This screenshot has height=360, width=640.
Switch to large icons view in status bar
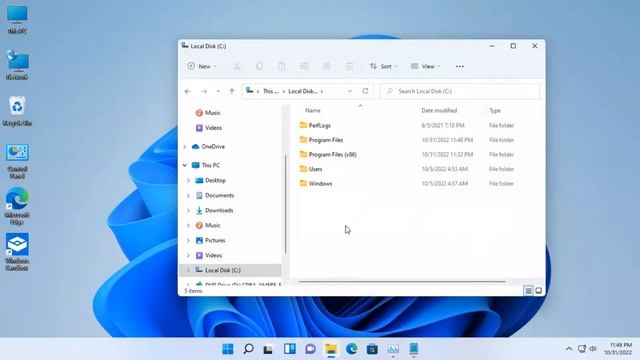(538, 290)
